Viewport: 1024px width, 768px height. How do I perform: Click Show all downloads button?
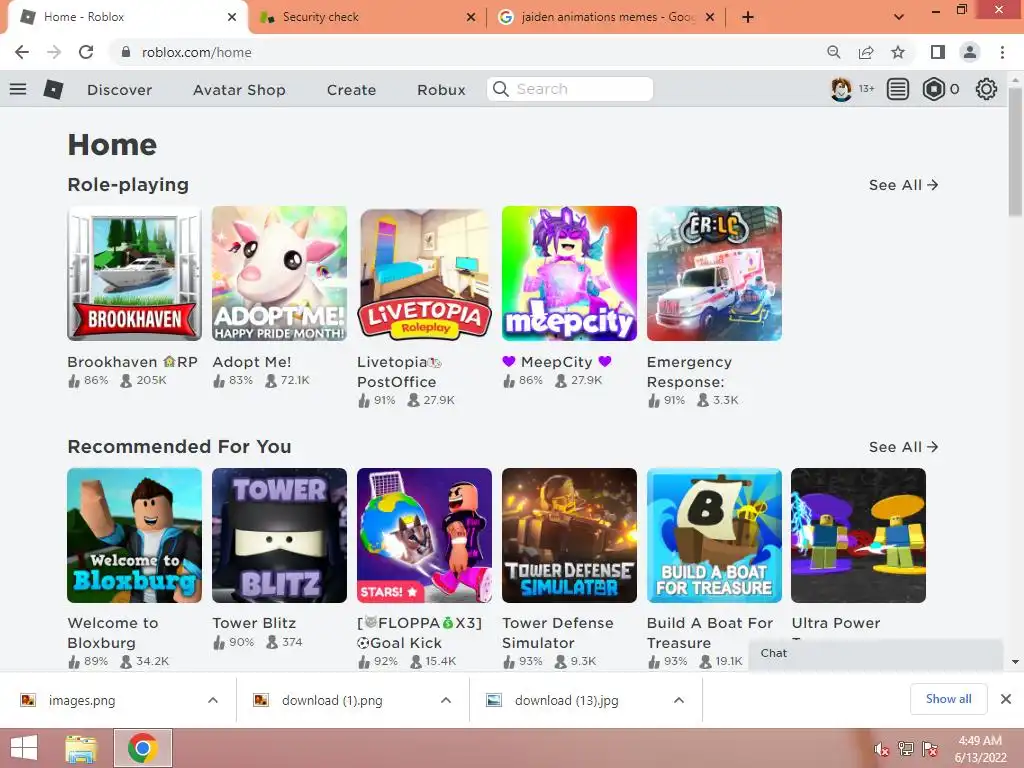[948, 699]
